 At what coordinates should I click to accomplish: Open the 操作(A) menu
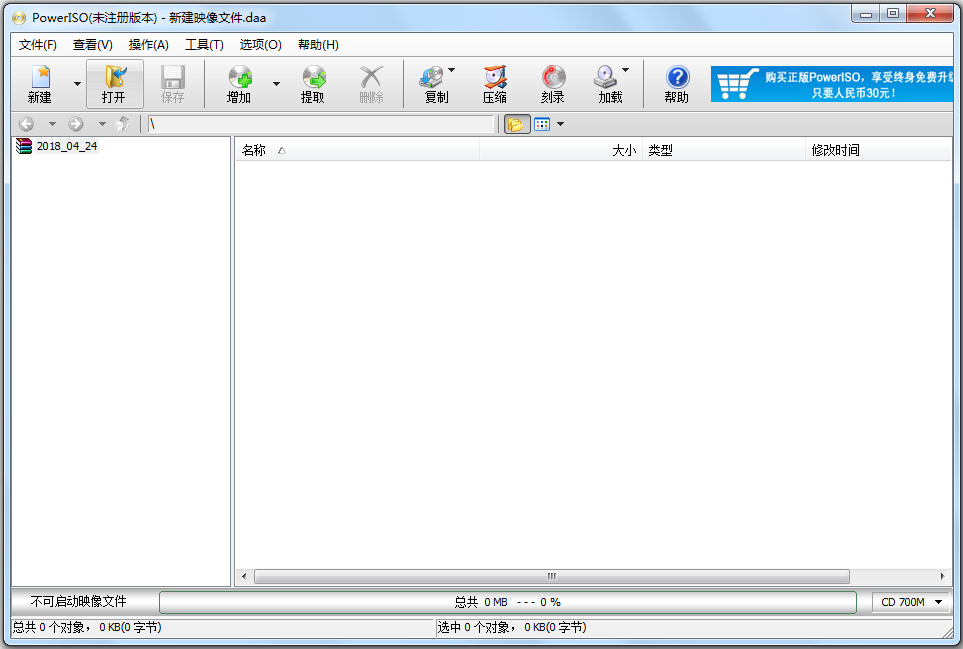point(149,45)
